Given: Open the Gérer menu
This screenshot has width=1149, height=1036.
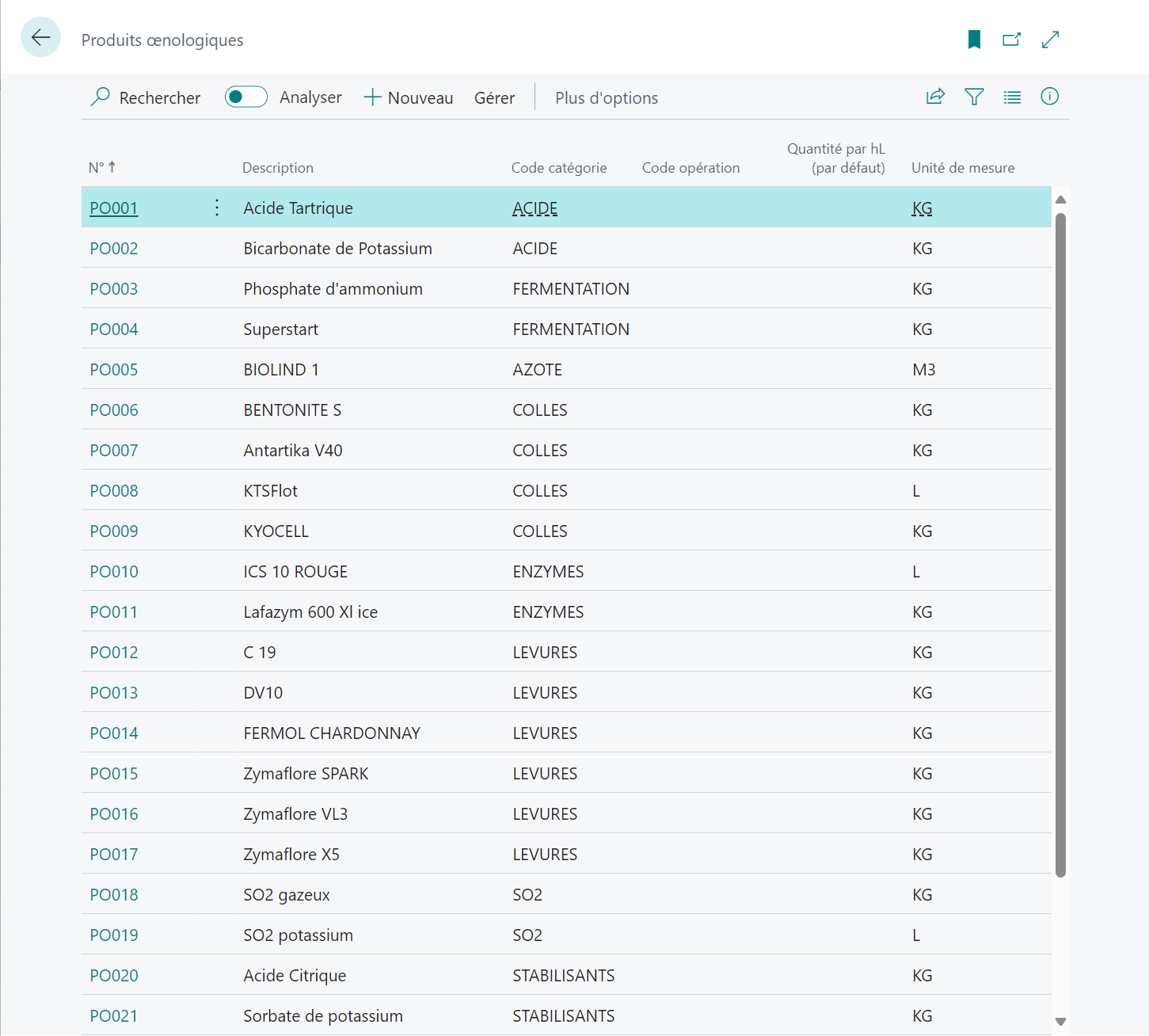Looking at the screenshot, I should pyautogui.click(x=494, y=97).
